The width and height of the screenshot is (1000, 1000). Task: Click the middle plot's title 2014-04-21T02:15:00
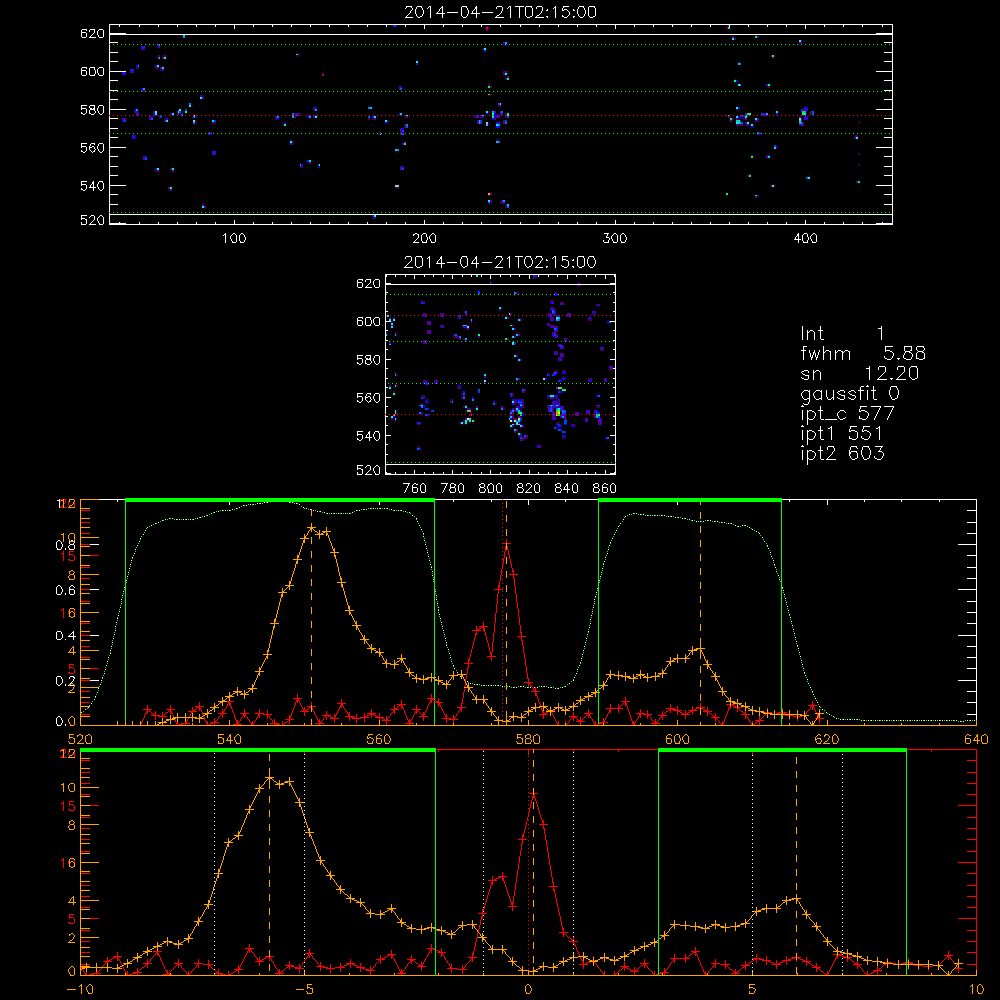pyautogui.click(x=501, y=262)
